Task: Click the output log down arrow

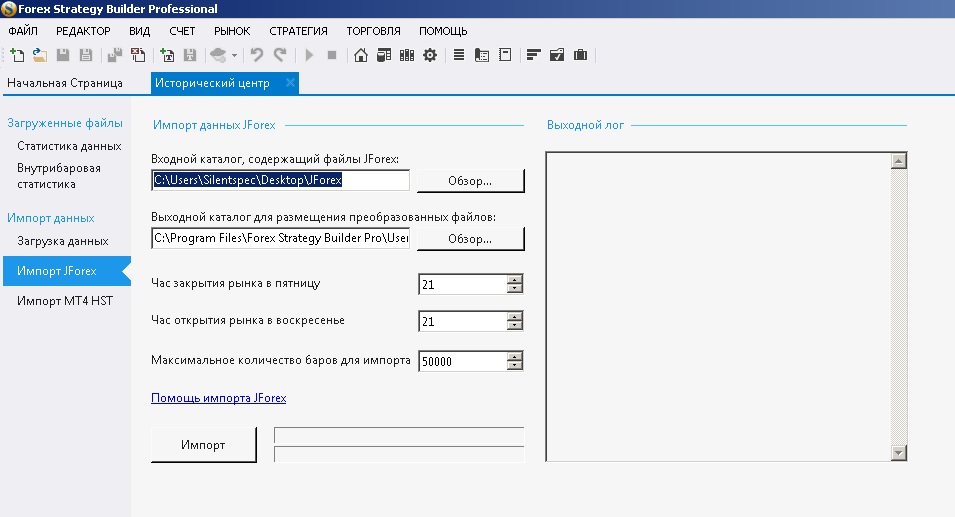Action: click(x=898, y=452)
